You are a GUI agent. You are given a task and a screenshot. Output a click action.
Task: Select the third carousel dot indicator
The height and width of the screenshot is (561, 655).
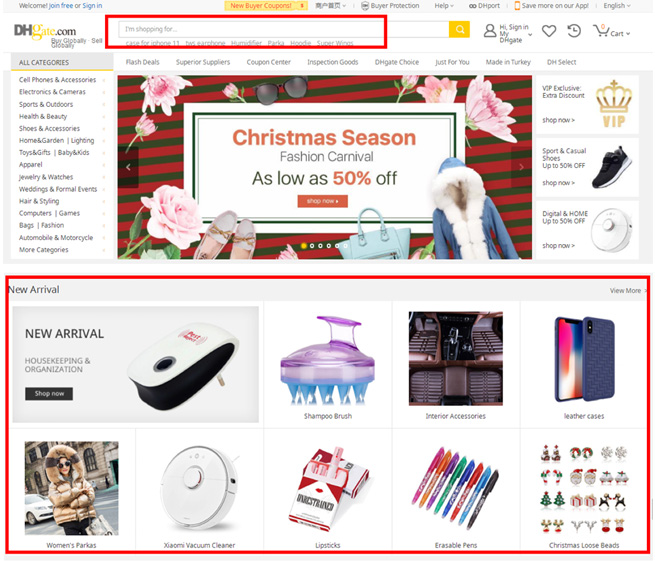pos(320,246)
